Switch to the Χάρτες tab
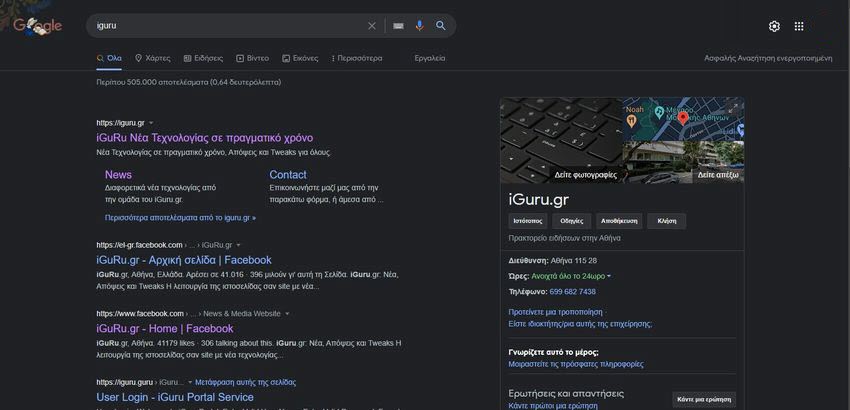Screen dimensions: 850x410 [x=152, y=58]
